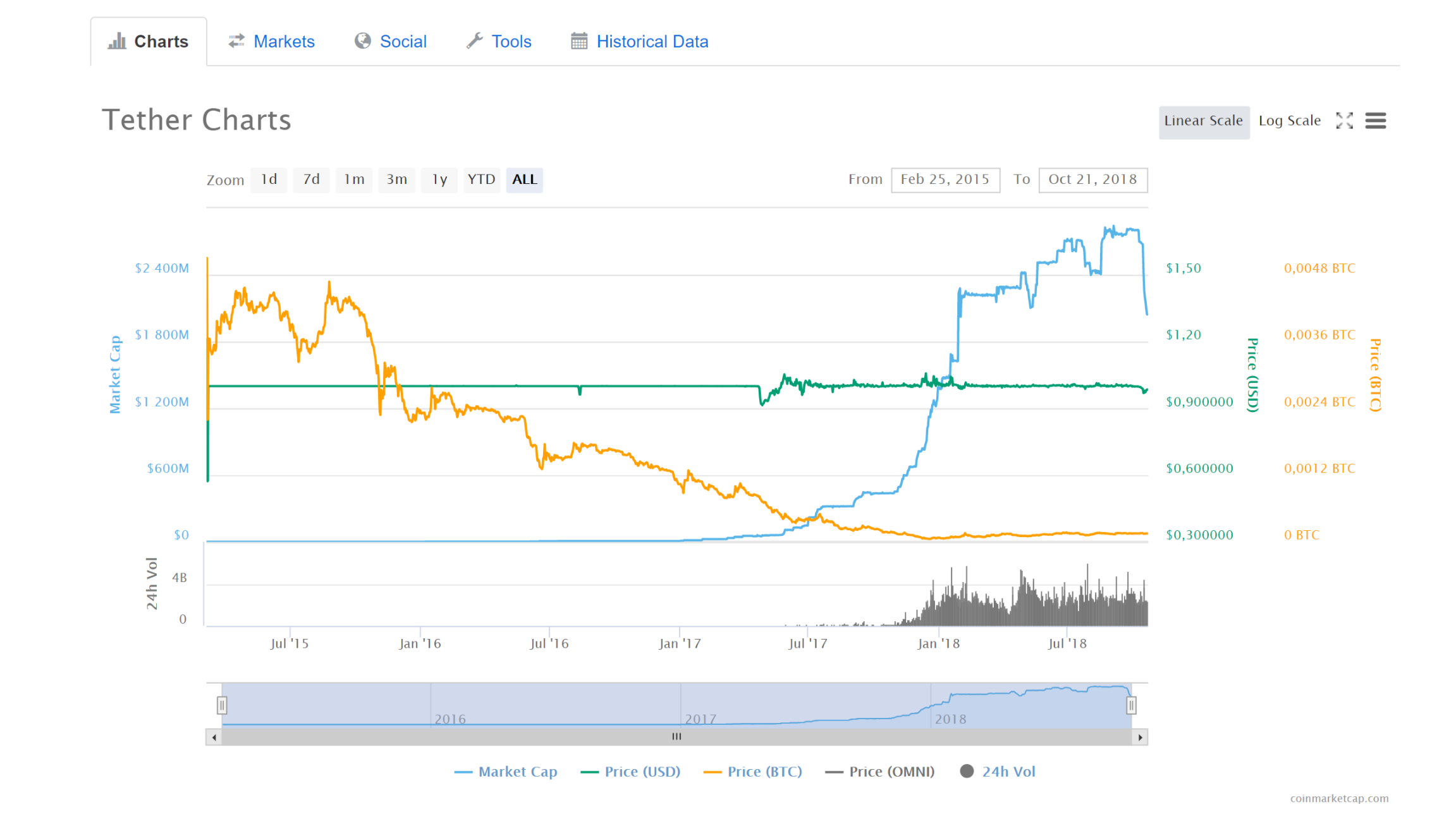The height and width of the screenshot is (819, 1456).
Task: Click the $2 400M axis label
Action: coord(162,269)
